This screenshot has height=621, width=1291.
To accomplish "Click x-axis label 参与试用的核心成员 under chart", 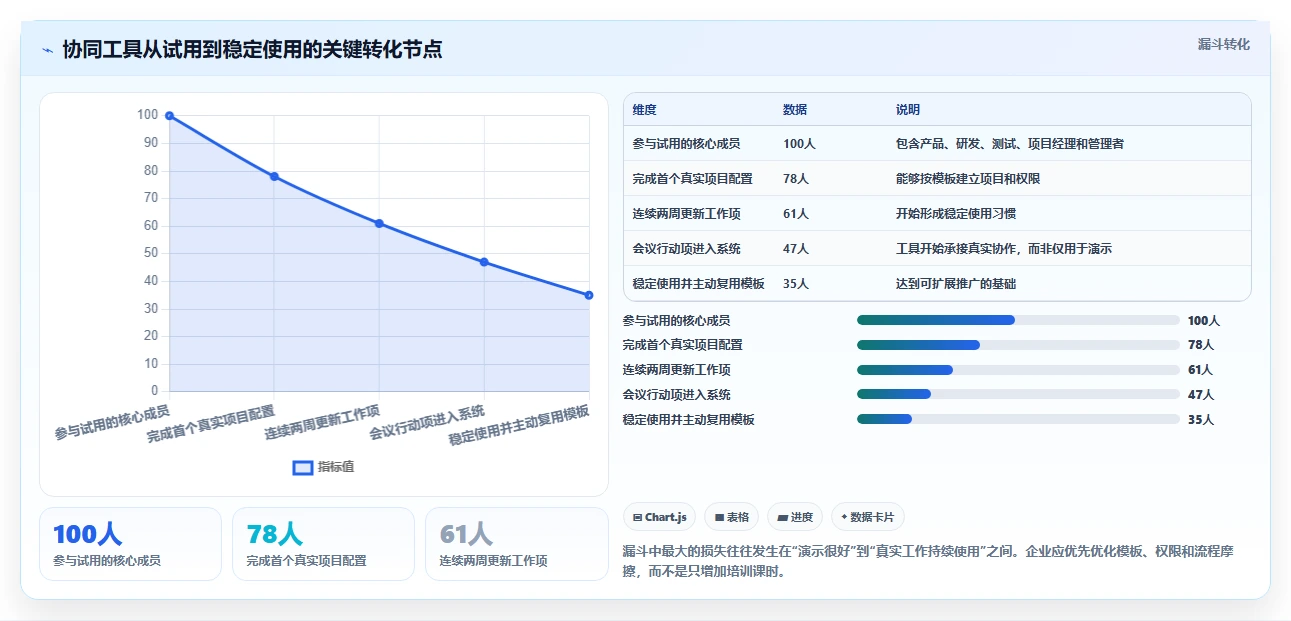I will 112,421.
